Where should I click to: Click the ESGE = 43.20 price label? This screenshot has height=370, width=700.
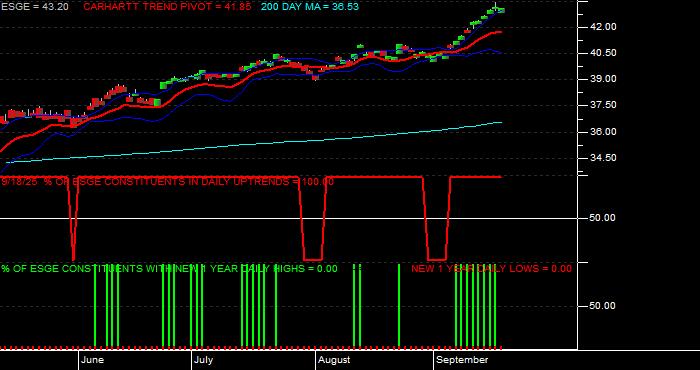click(35, 7)
